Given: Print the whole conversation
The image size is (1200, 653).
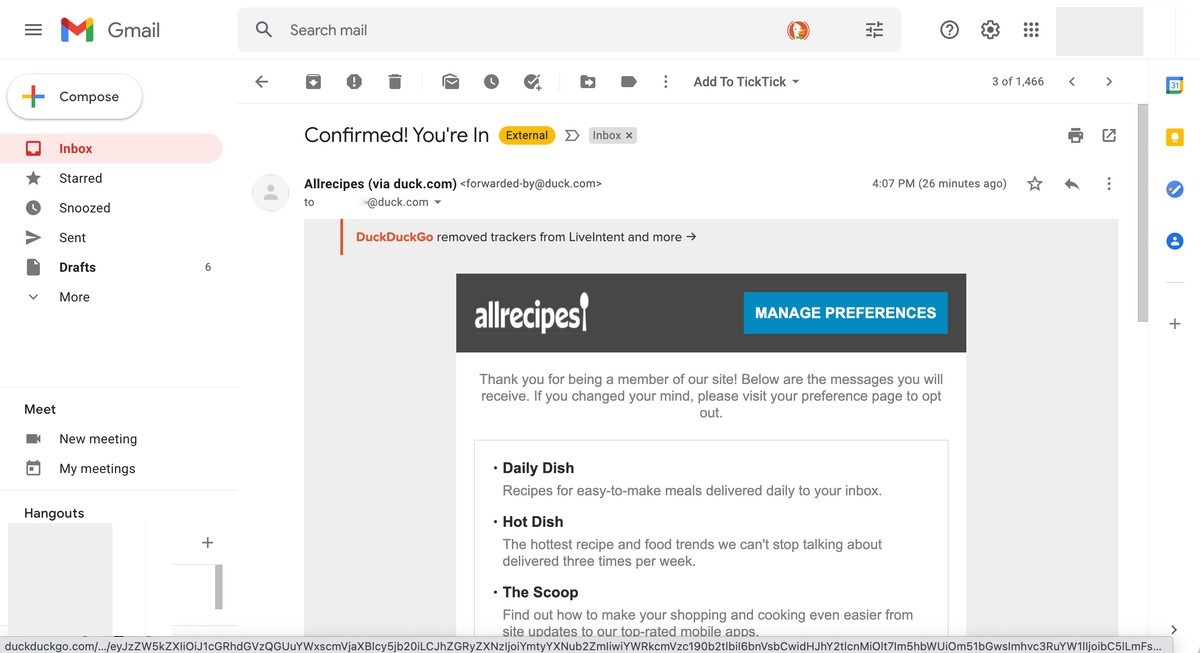Looking at the screenshot, I should click(x=1076, y=135).
